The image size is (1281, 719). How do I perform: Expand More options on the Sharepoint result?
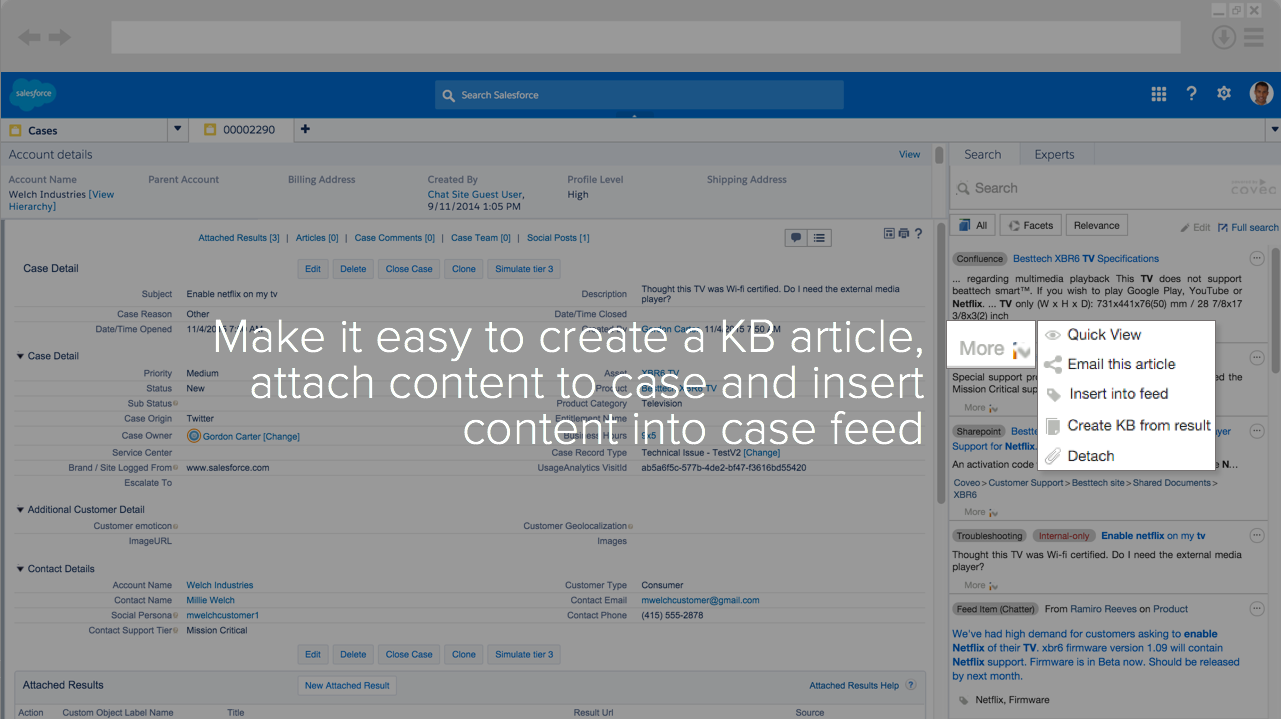(x=977, y=512)
